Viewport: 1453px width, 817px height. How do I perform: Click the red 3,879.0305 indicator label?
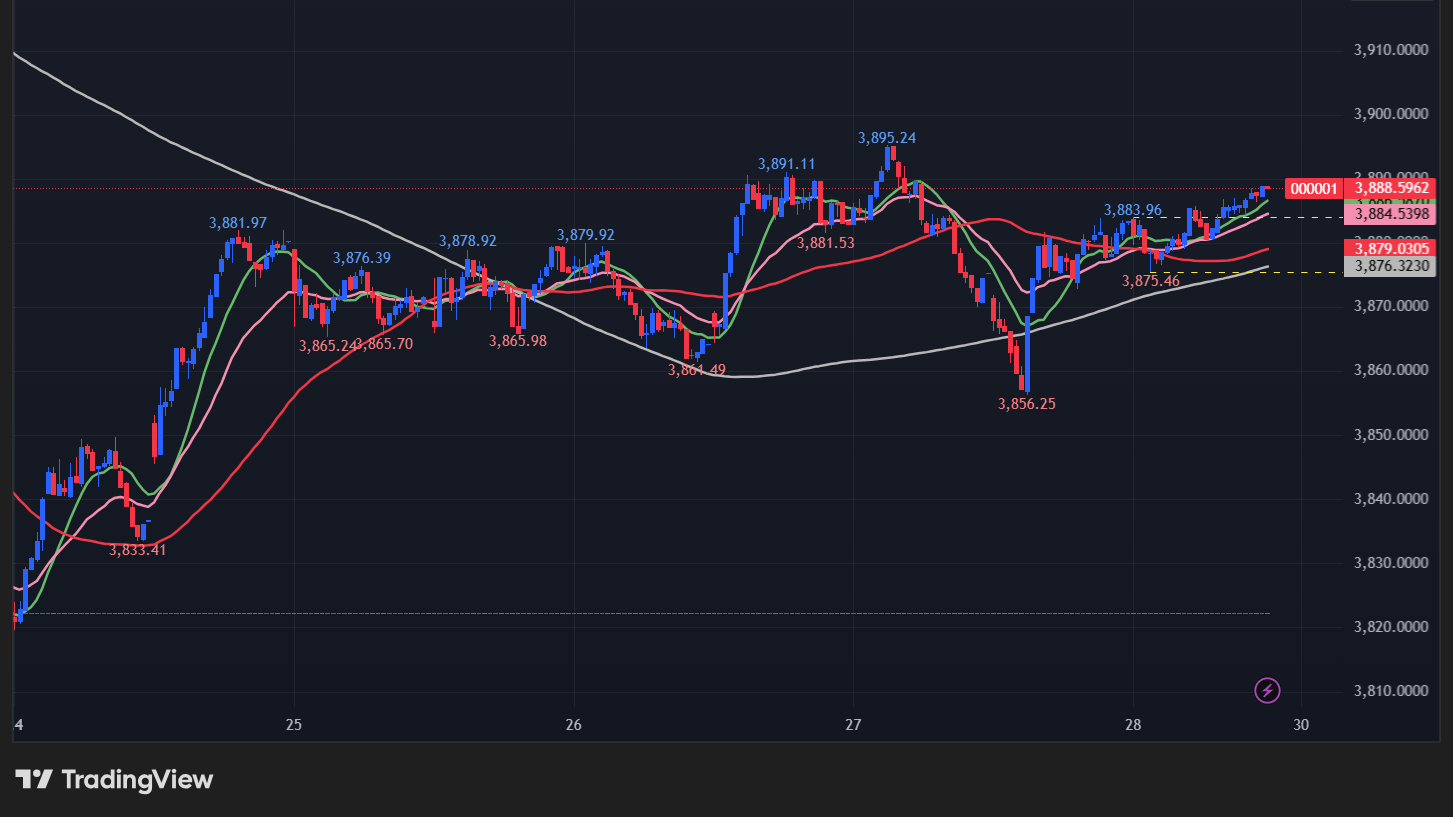pyautogui.click(x=1393, y=248)
